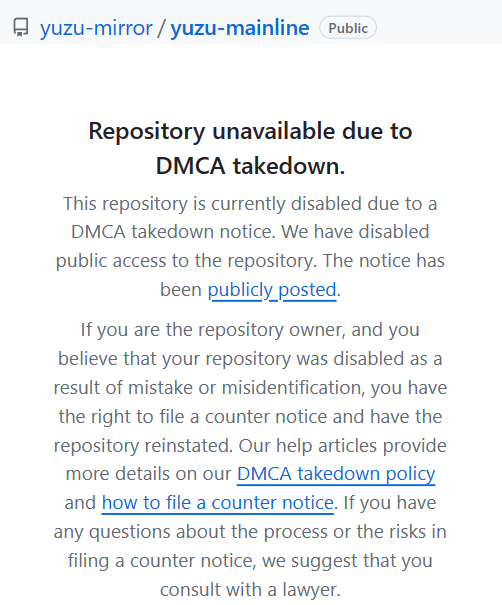The image size is (502, 605).
Task: Click 'repository reinstated. Our help articles' line
Action: pos(250,446)
